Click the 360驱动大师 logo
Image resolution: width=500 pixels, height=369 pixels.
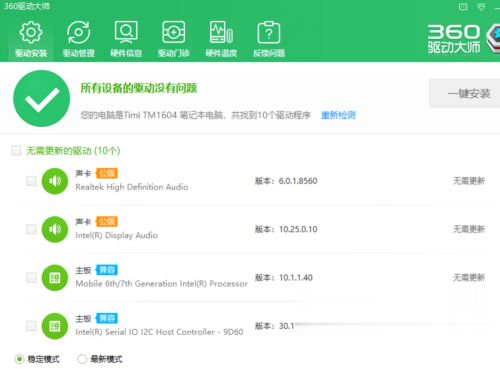pyautogui.click(x=463, y=38)
